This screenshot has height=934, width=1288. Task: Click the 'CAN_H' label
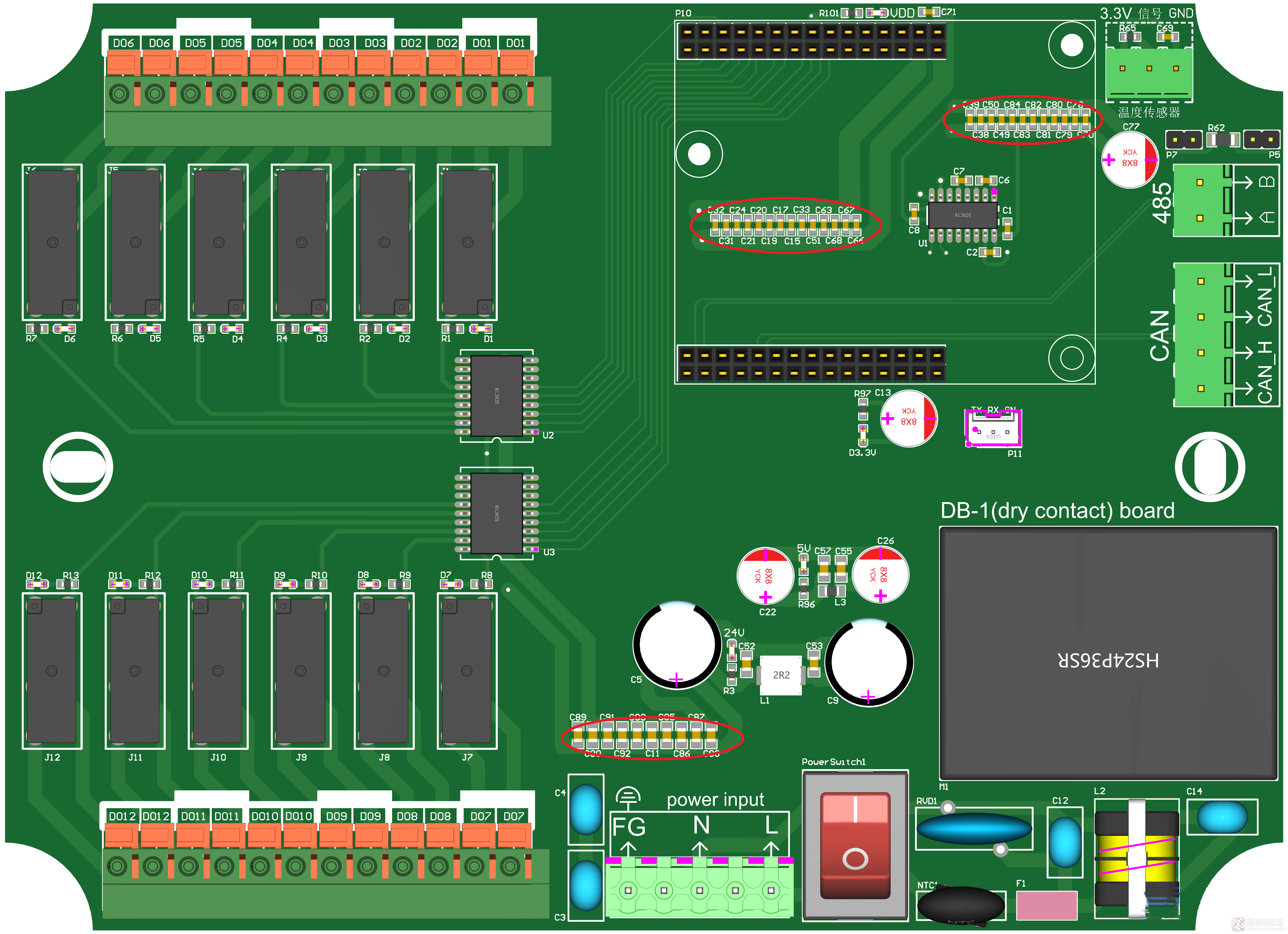click(x=1265, y=373)
